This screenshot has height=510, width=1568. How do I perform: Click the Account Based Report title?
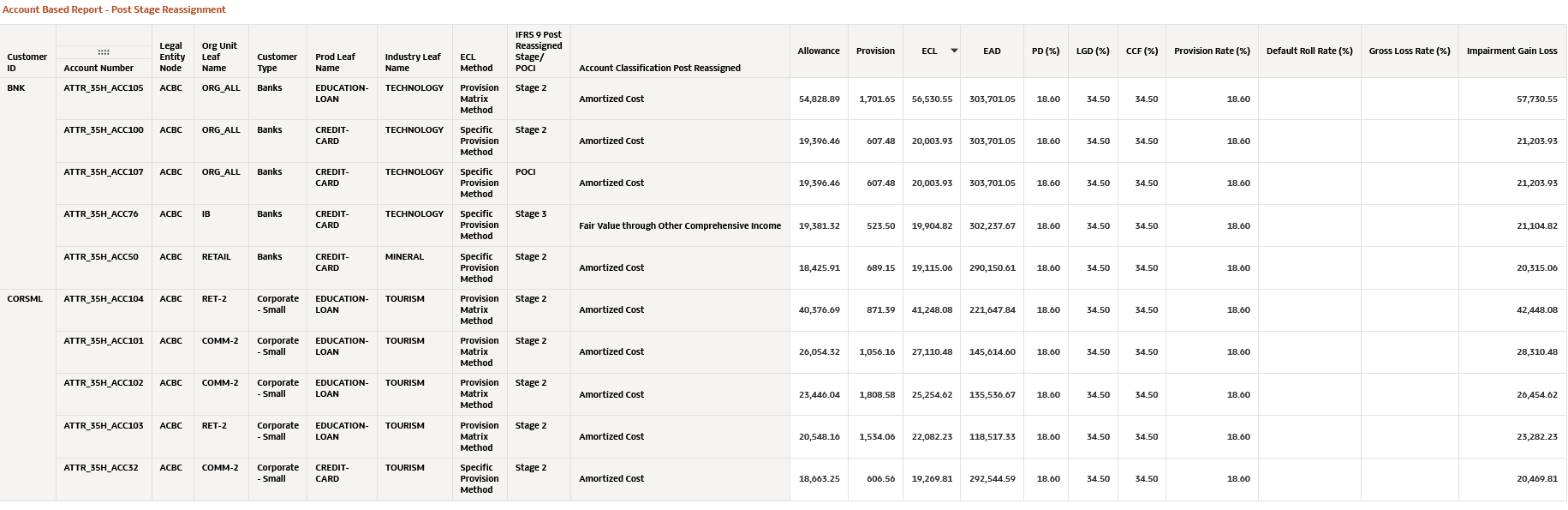click(x=114, y=10)
